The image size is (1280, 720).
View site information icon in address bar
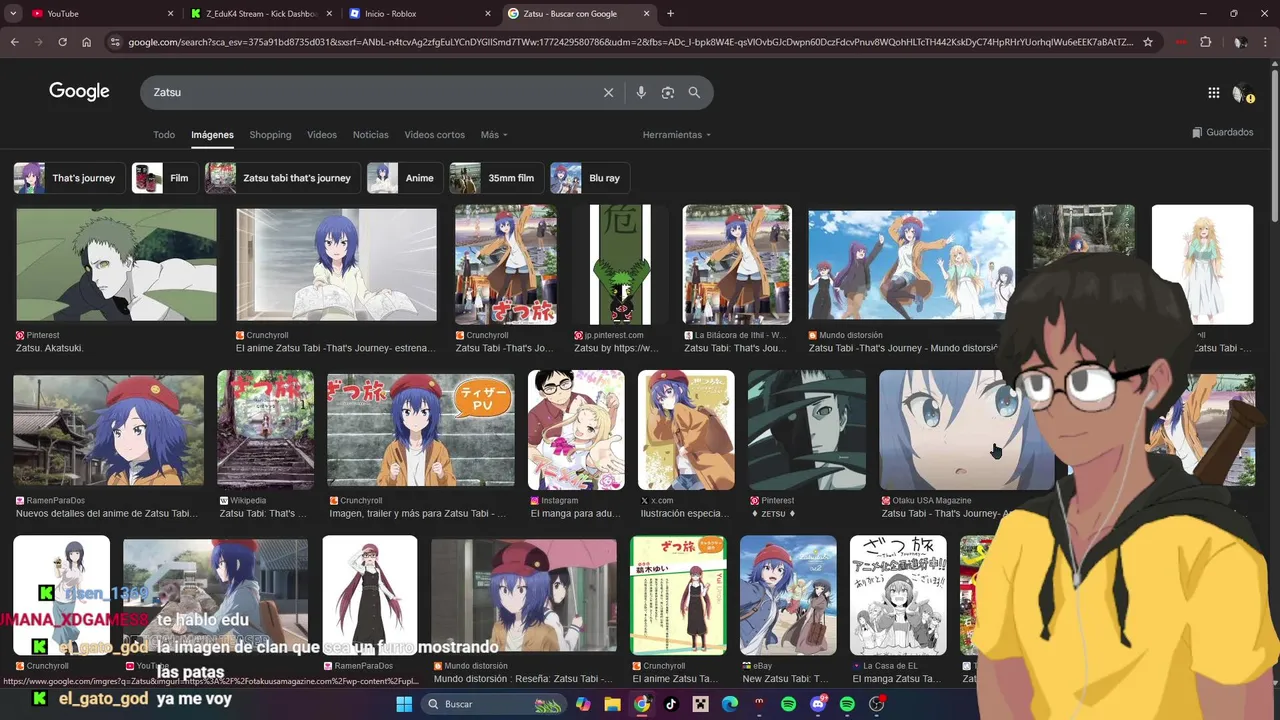(115, 42)
